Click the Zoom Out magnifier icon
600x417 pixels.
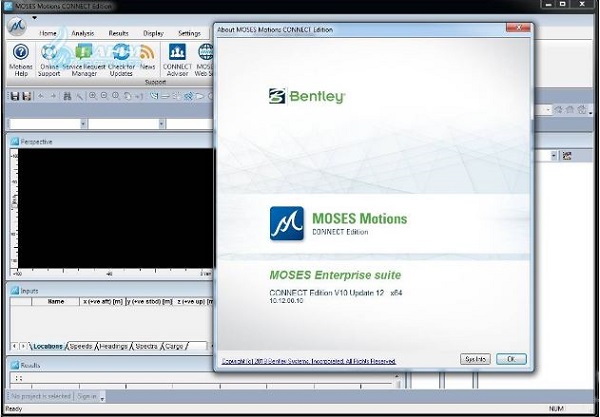[x=104, y=96]
